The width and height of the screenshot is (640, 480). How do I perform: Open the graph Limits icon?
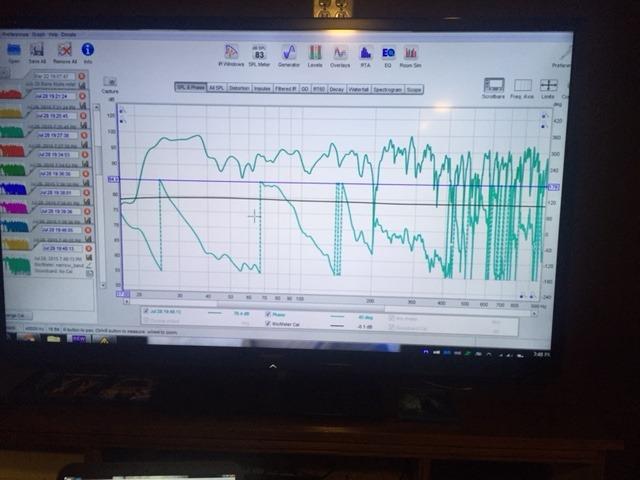point(548,86)
